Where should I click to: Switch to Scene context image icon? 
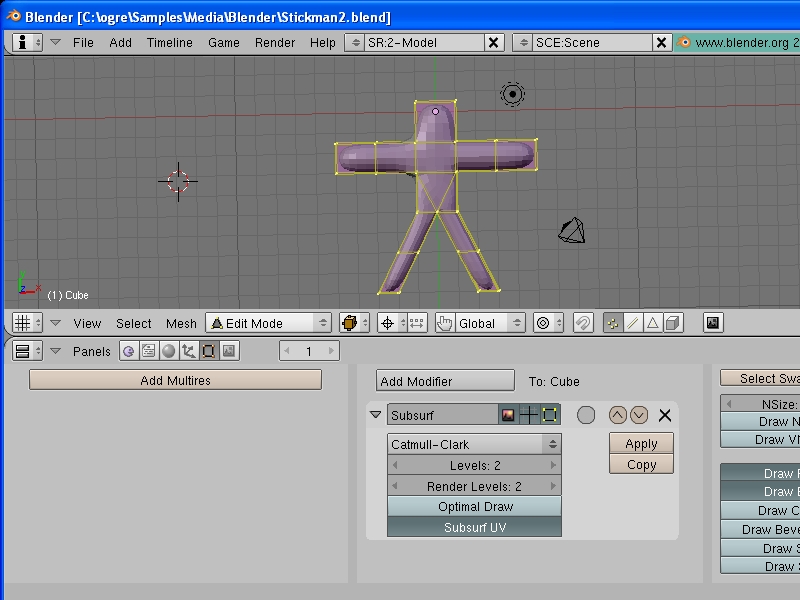(229, 351)
